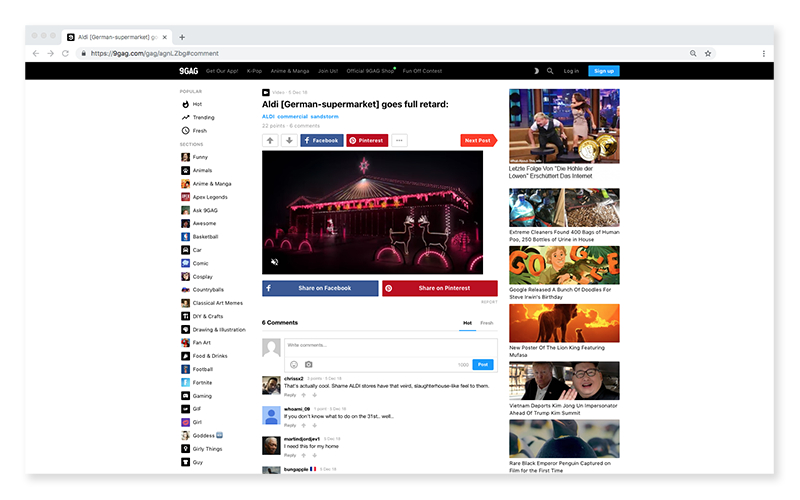Browse the Food & Drinks section
Viewport: 800px width, 500px height.
point(204,356)
